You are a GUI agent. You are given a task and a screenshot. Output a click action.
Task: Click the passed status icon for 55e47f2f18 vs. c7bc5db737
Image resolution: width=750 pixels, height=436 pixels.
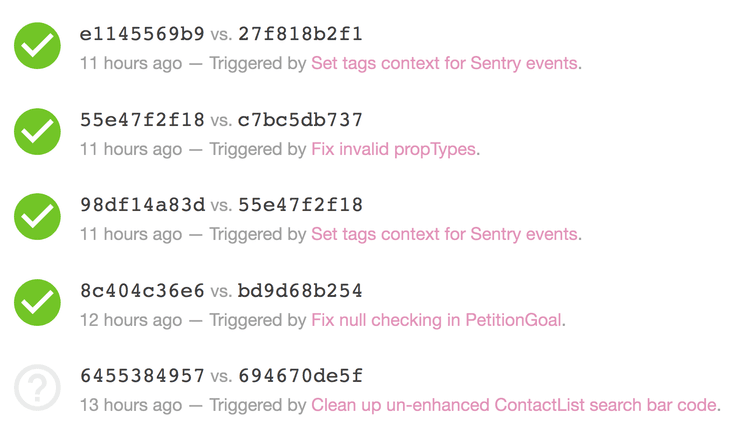[x=38, y=132]
